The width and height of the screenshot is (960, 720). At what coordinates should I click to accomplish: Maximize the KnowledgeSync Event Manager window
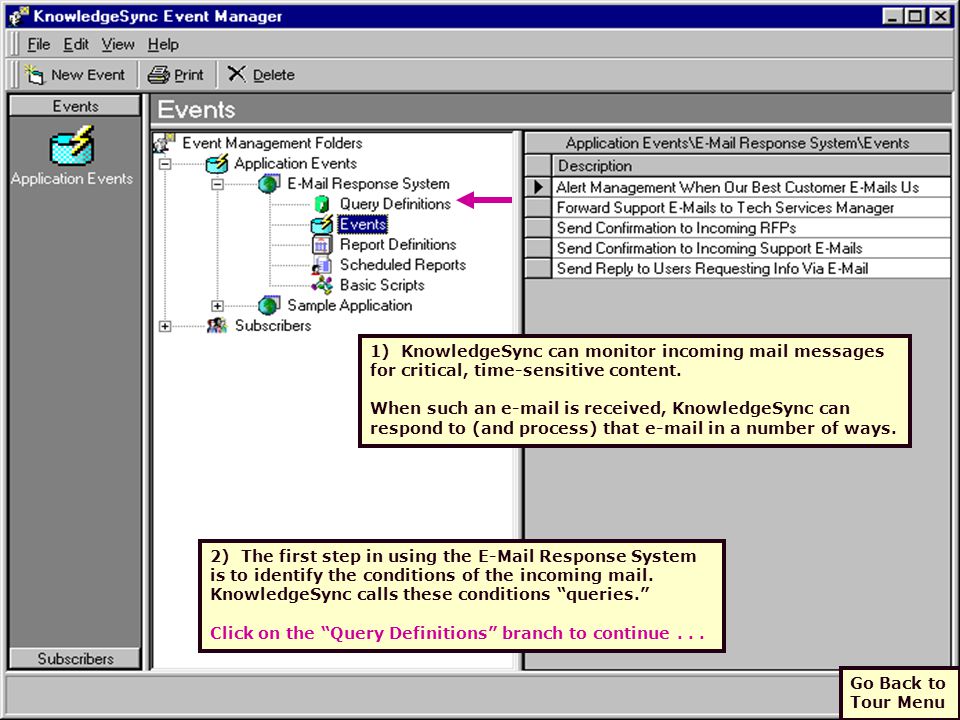coord(915,16)
